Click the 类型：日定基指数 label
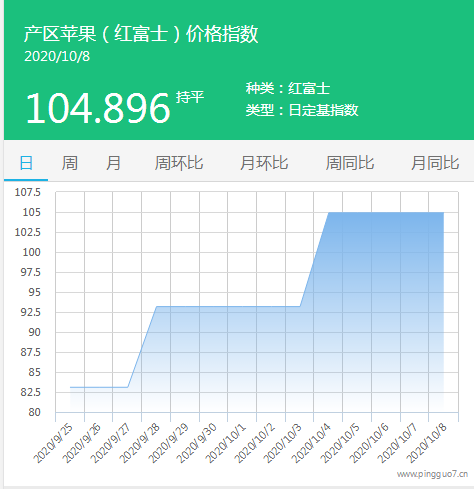The width and height of the screenshot is (474, 489). pos(302,110)
